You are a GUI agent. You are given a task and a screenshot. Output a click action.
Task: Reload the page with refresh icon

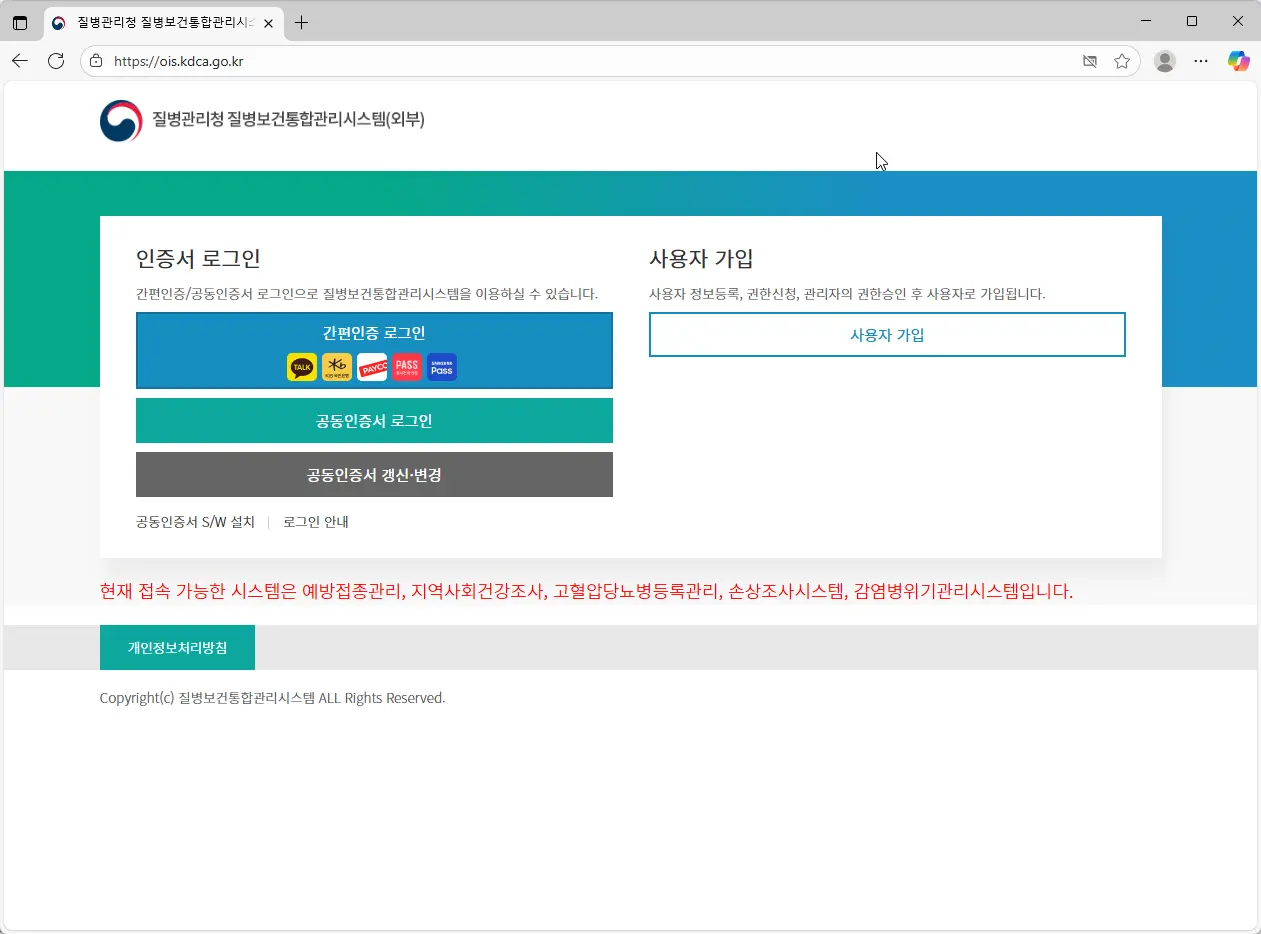56,61
